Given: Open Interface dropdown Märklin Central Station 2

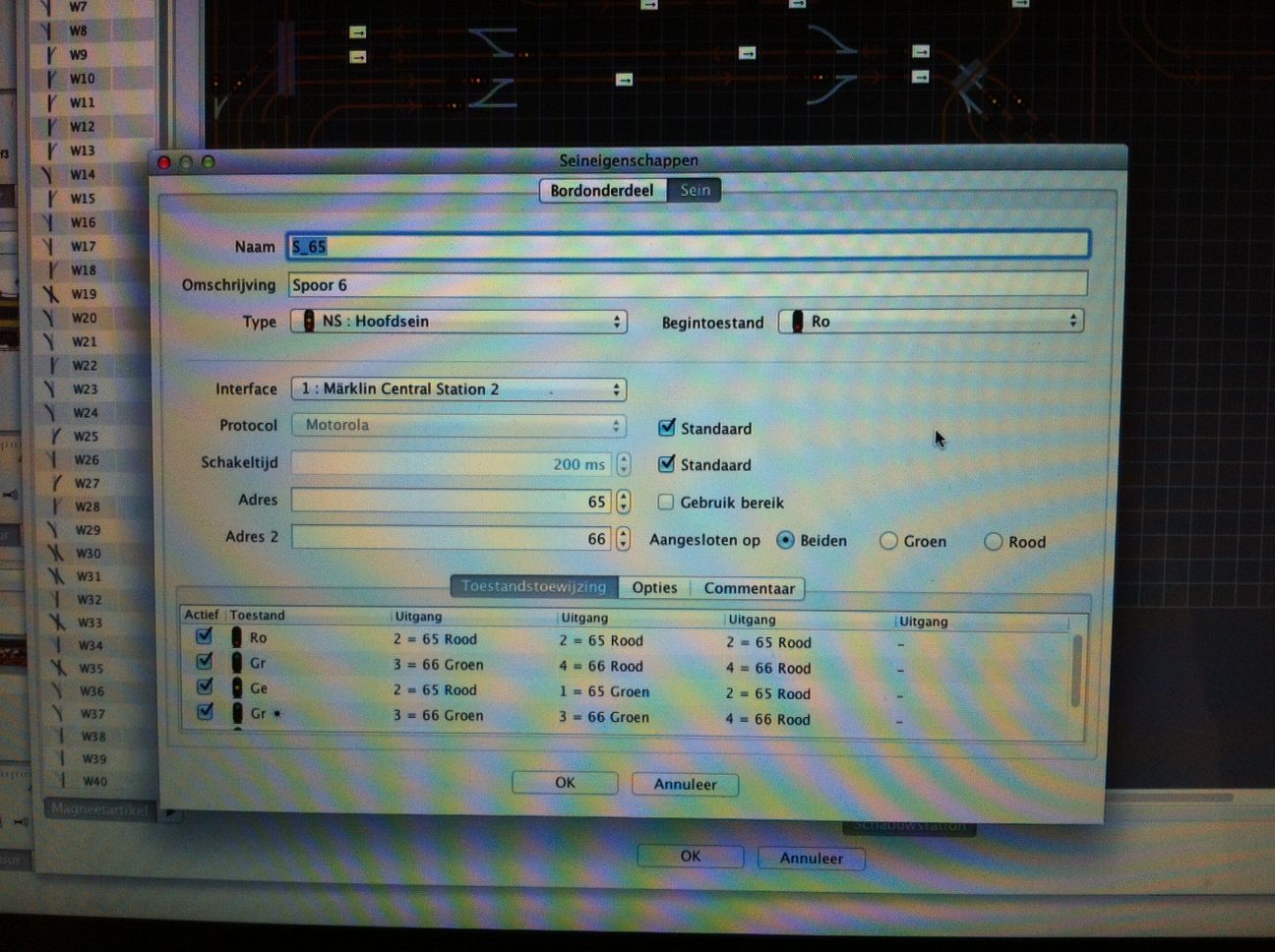Looking at the screenshot, I should click(x=458, y=389).
